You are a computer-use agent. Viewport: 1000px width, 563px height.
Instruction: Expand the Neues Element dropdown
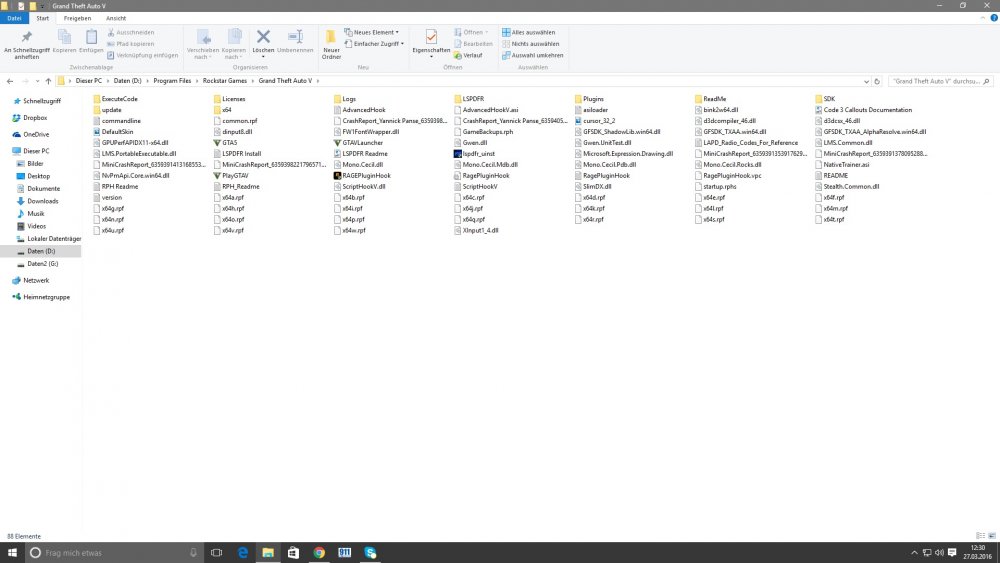375,32
